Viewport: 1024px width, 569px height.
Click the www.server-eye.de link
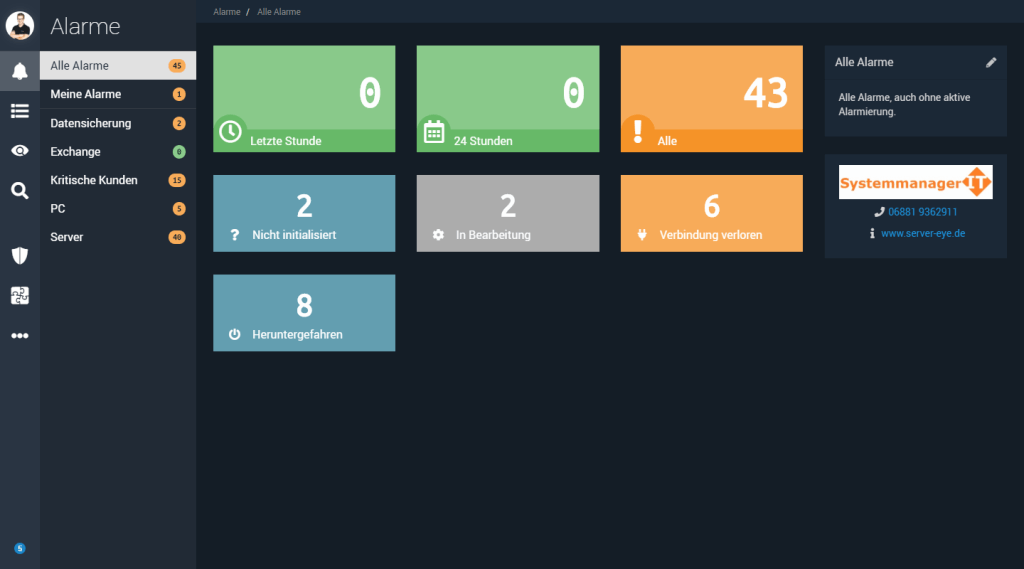[x=922, y=233]
